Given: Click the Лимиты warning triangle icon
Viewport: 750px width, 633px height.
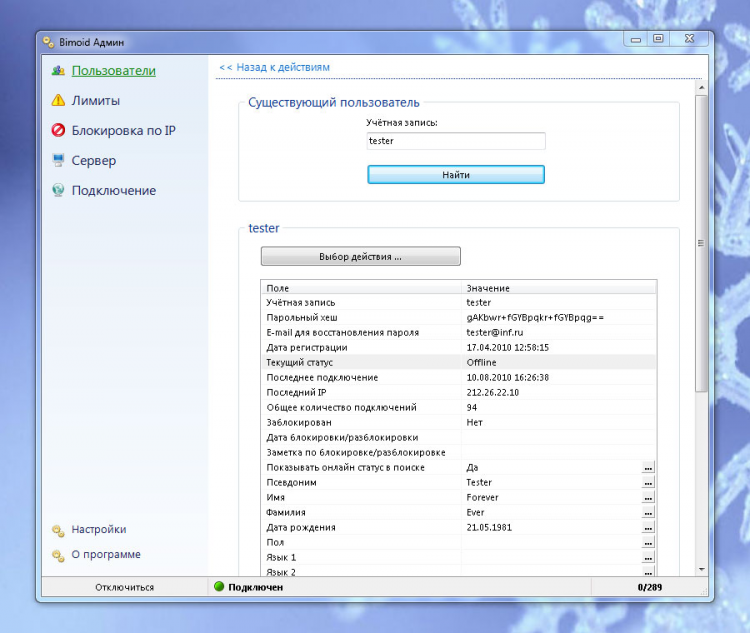Looking at the screenshot, I should (58, 100).
